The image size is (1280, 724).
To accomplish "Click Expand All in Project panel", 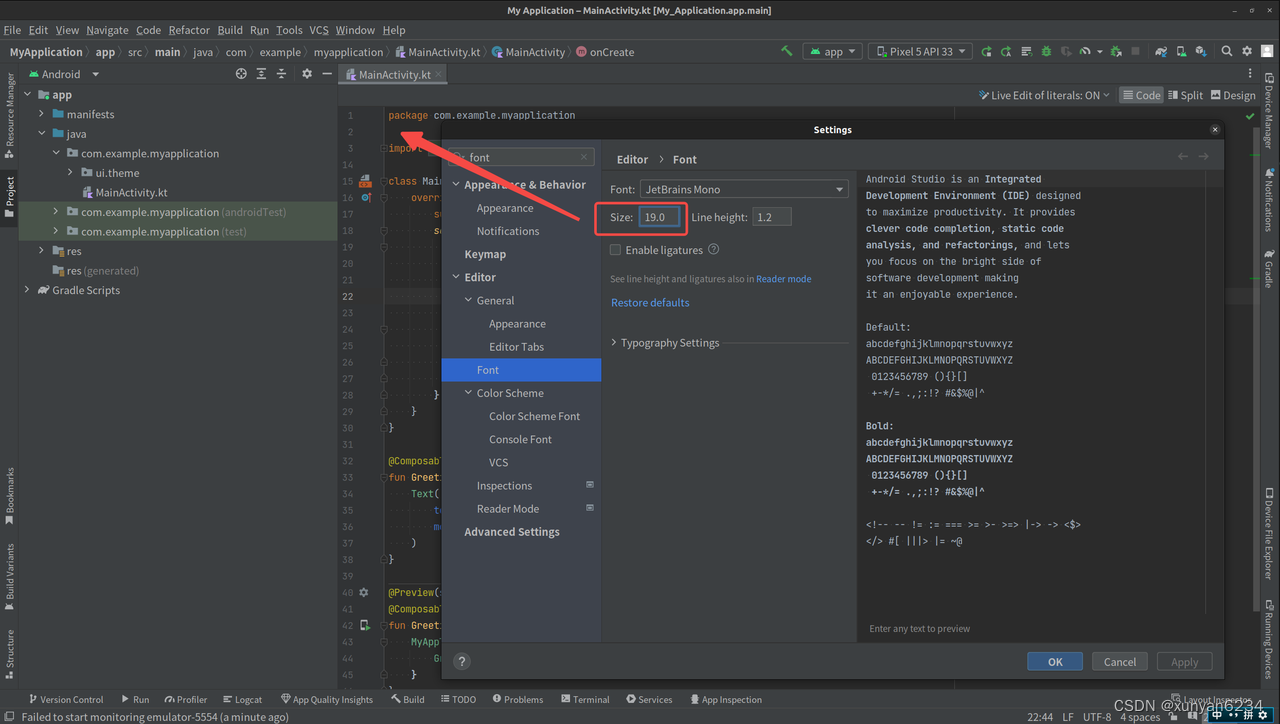I will coord(261,74).
